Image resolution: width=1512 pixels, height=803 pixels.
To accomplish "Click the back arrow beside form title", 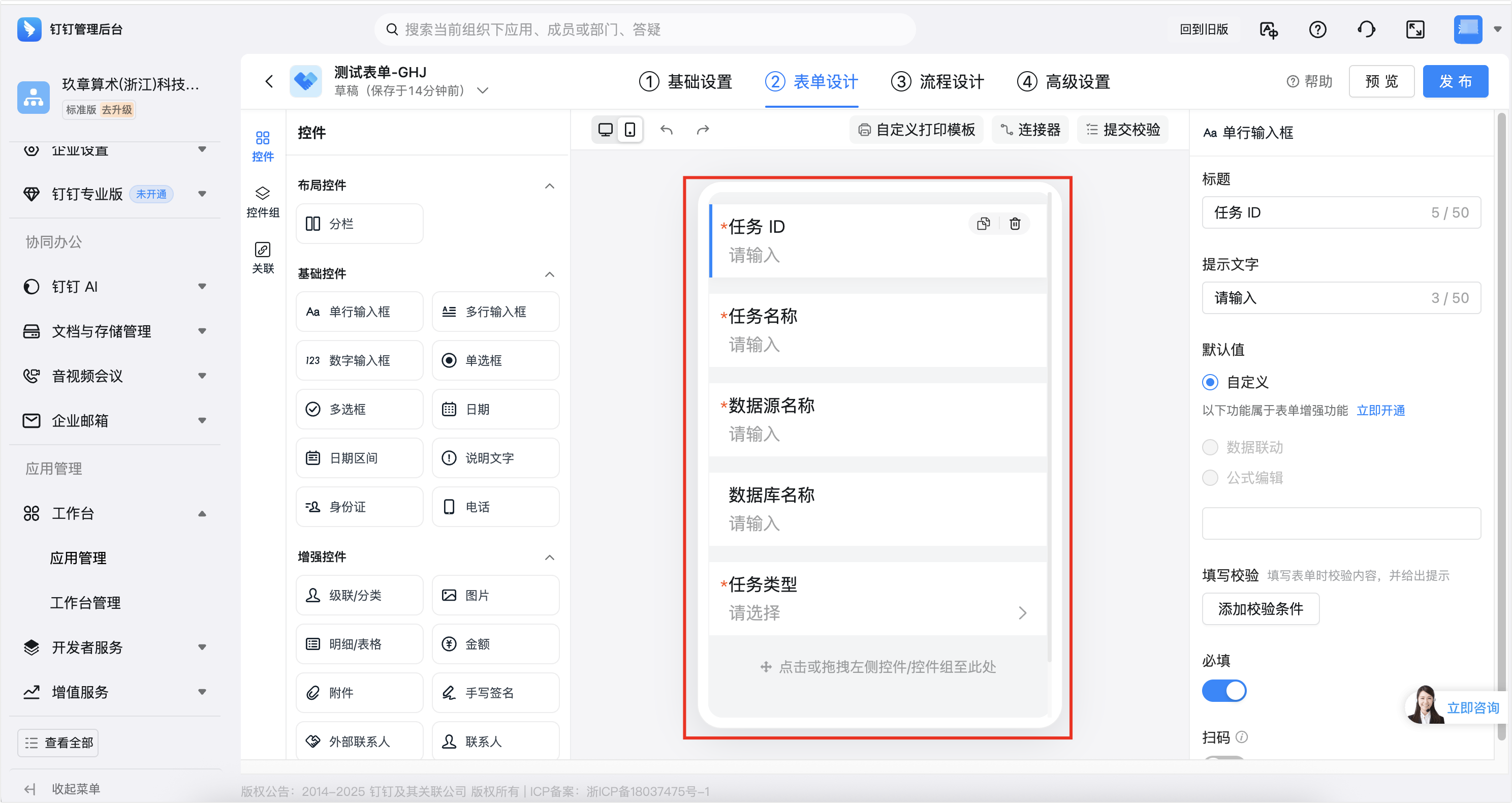I will (269, 82).
